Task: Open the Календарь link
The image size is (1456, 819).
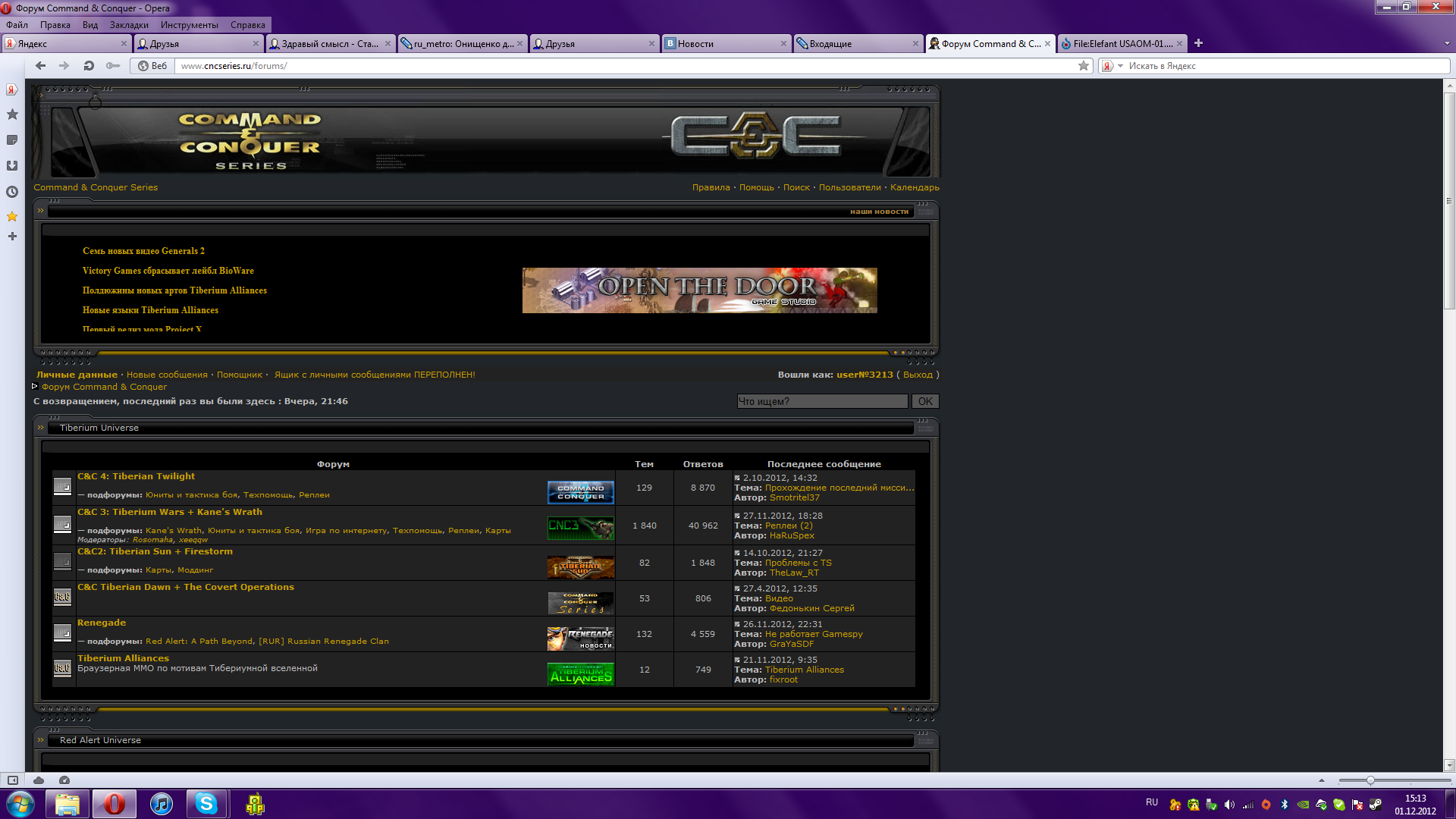Action: pos(915,187)
